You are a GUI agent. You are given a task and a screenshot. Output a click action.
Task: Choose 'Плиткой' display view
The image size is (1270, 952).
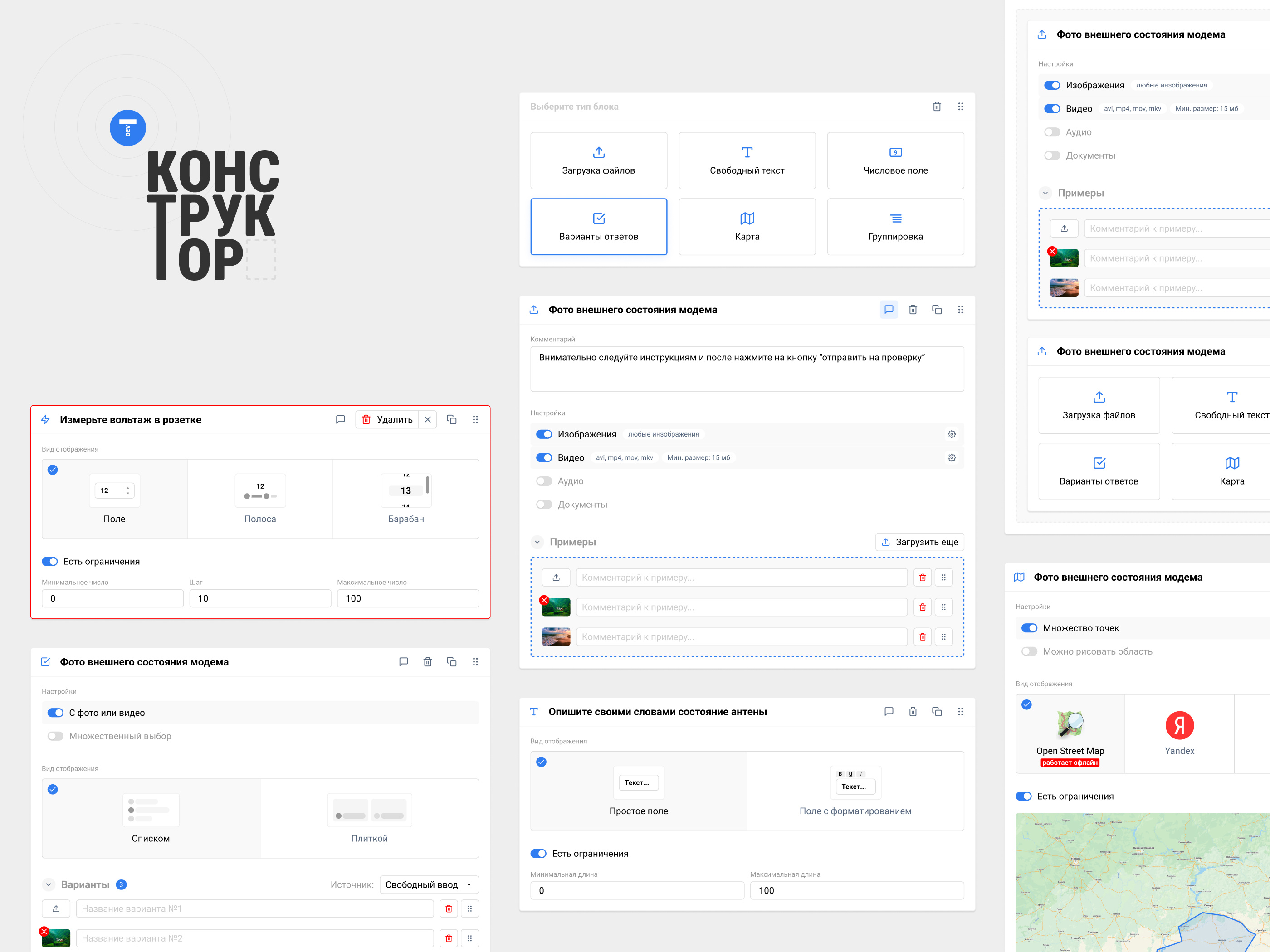click(x=369, y=818)
